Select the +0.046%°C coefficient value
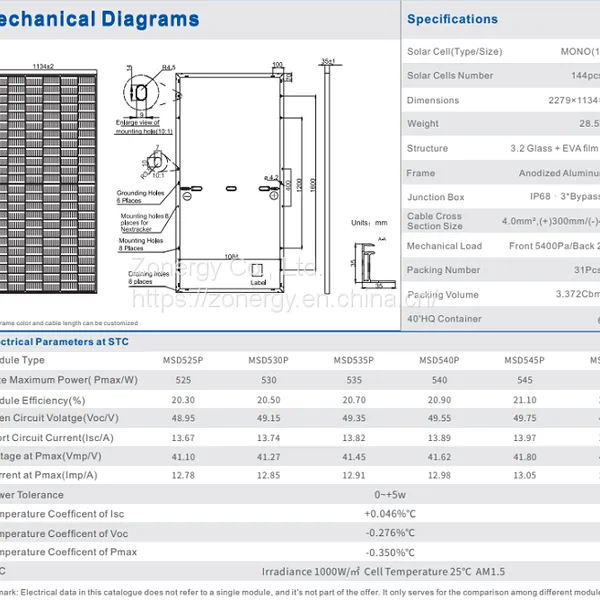The width and height of the screenshot is (600, 600). tap(390, 514)
